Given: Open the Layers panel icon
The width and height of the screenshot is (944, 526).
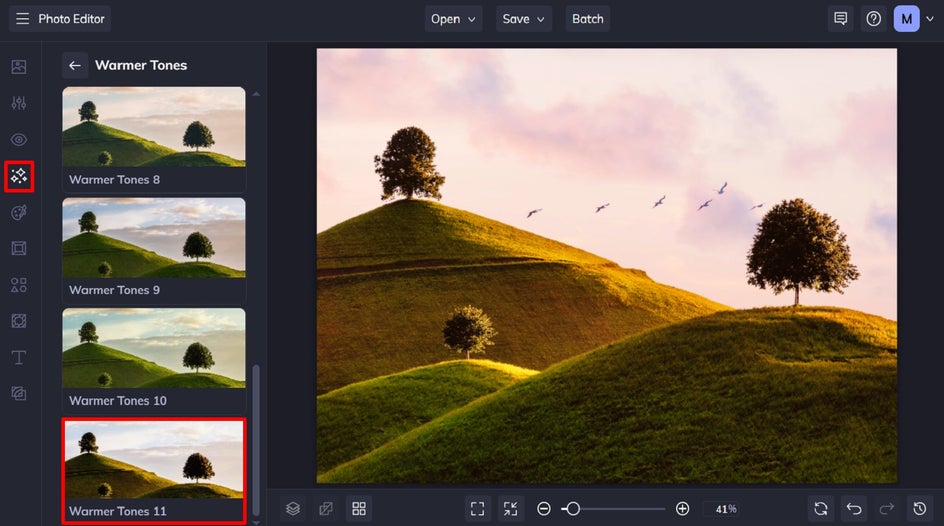Looking at the screenshot, I should (x=292, y=508).
